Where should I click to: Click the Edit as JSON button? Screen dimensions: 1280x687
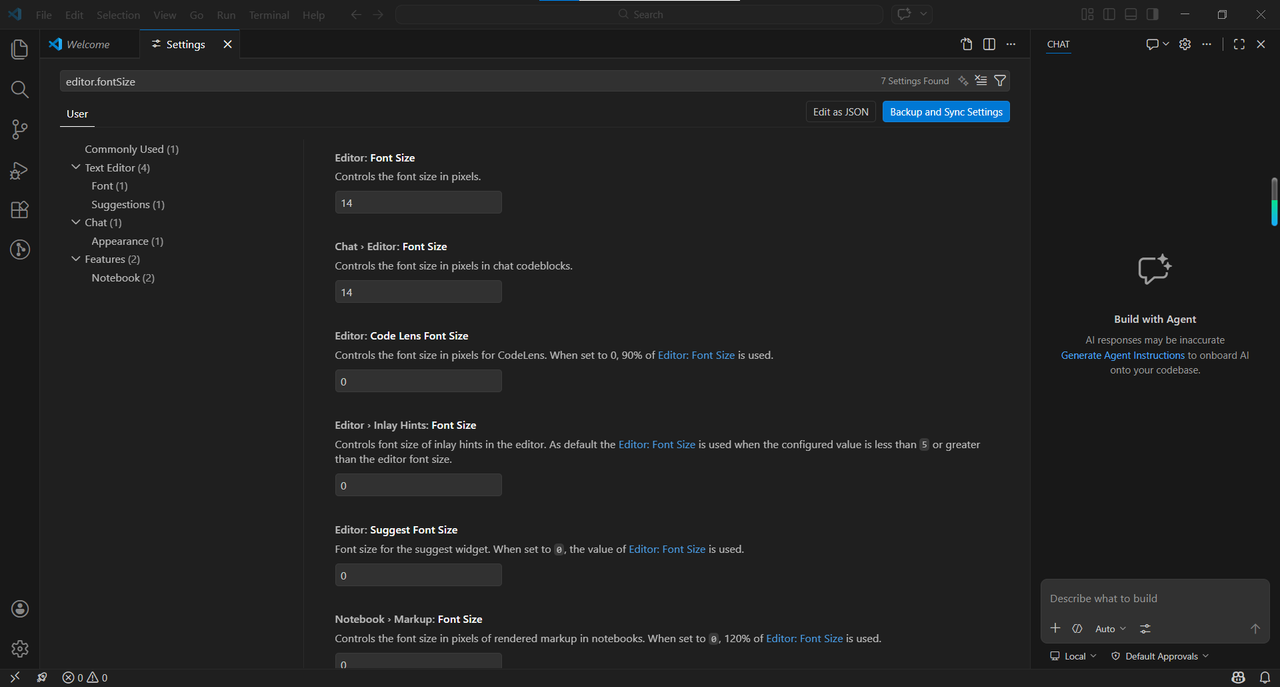841,112
